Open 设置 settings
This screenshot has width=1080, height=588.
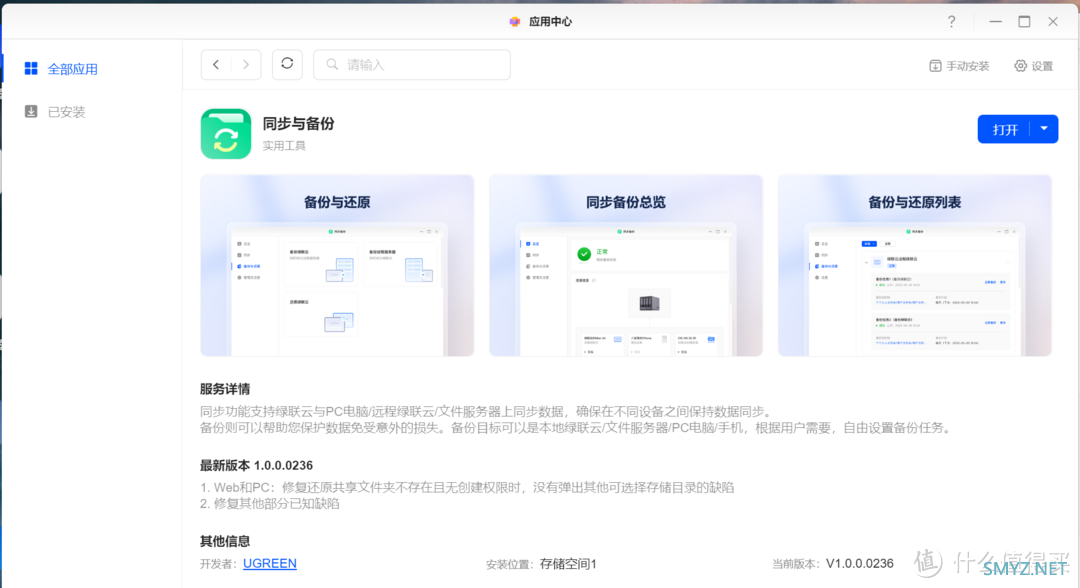coord(1034,66)
